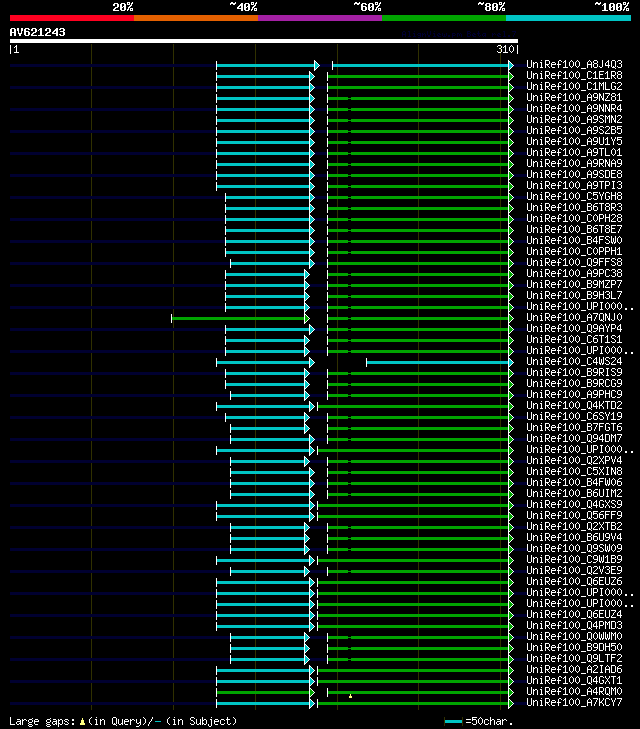Click the UniRef100_Q4GXS9 label
This screenshot has height=729, width=640.
click(574, 504)
